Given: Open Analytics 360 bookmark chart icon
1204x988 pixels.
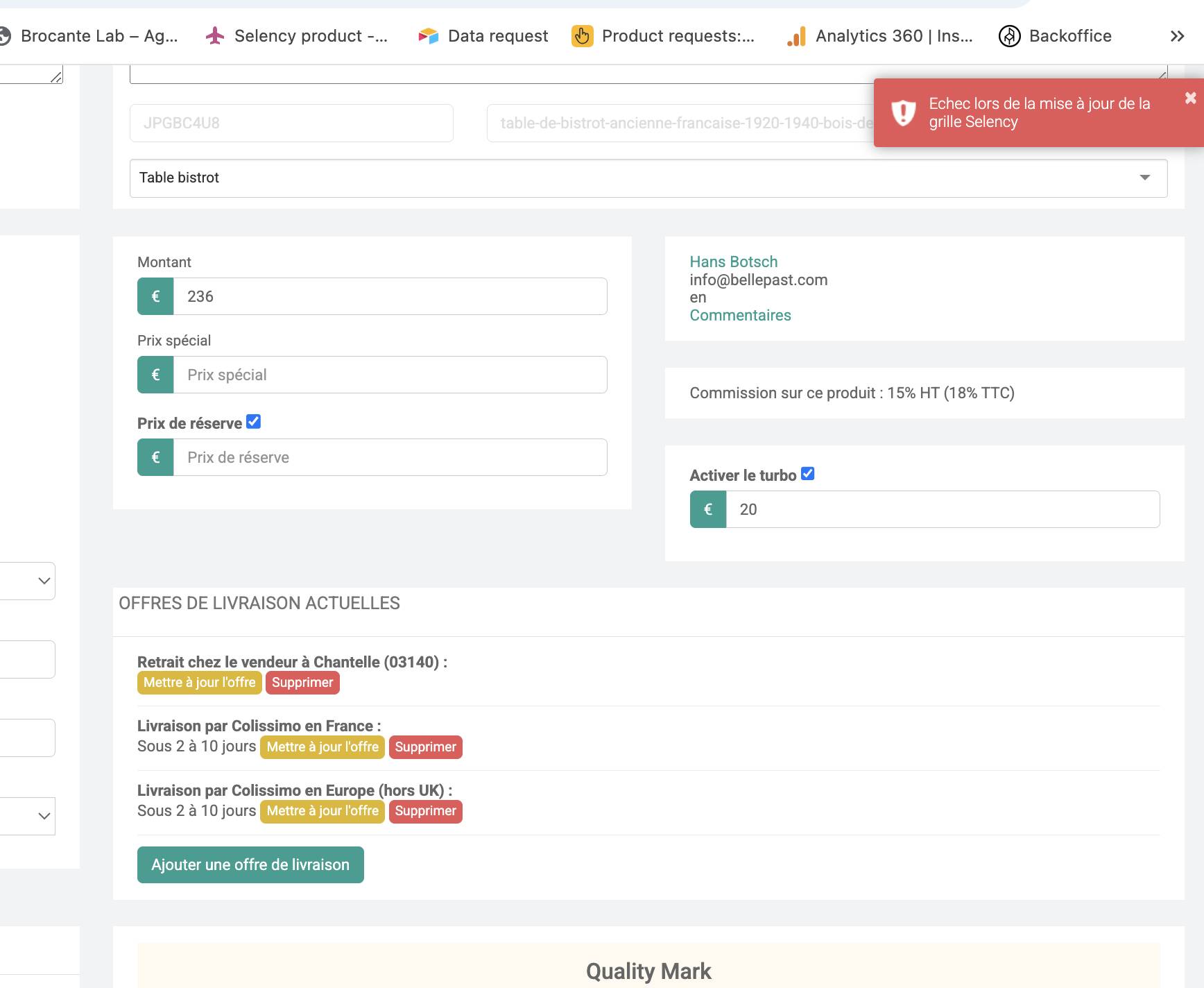Looking at the screenshot, I should 796,36.
